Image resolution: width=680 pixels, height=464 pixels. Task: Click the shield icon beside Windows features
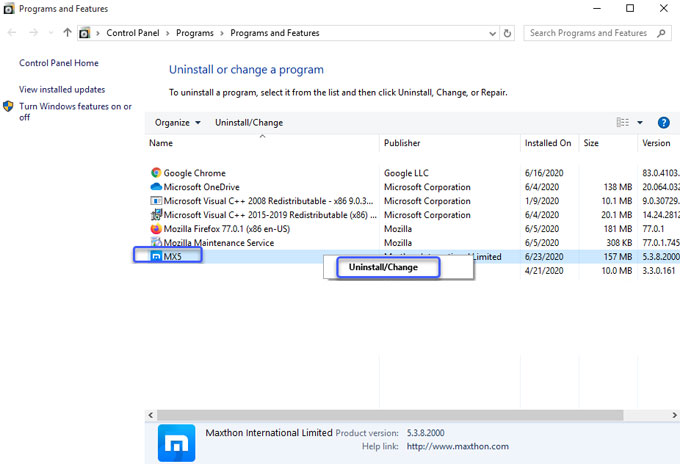pos(8,106)
